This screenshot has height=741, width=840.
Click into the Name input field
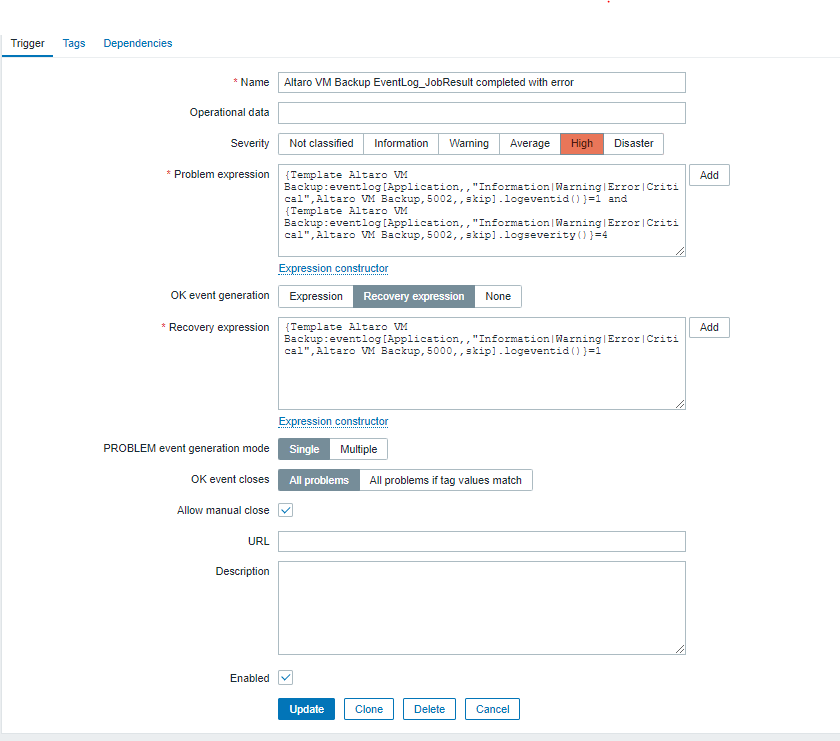click(x=482, y=83)
